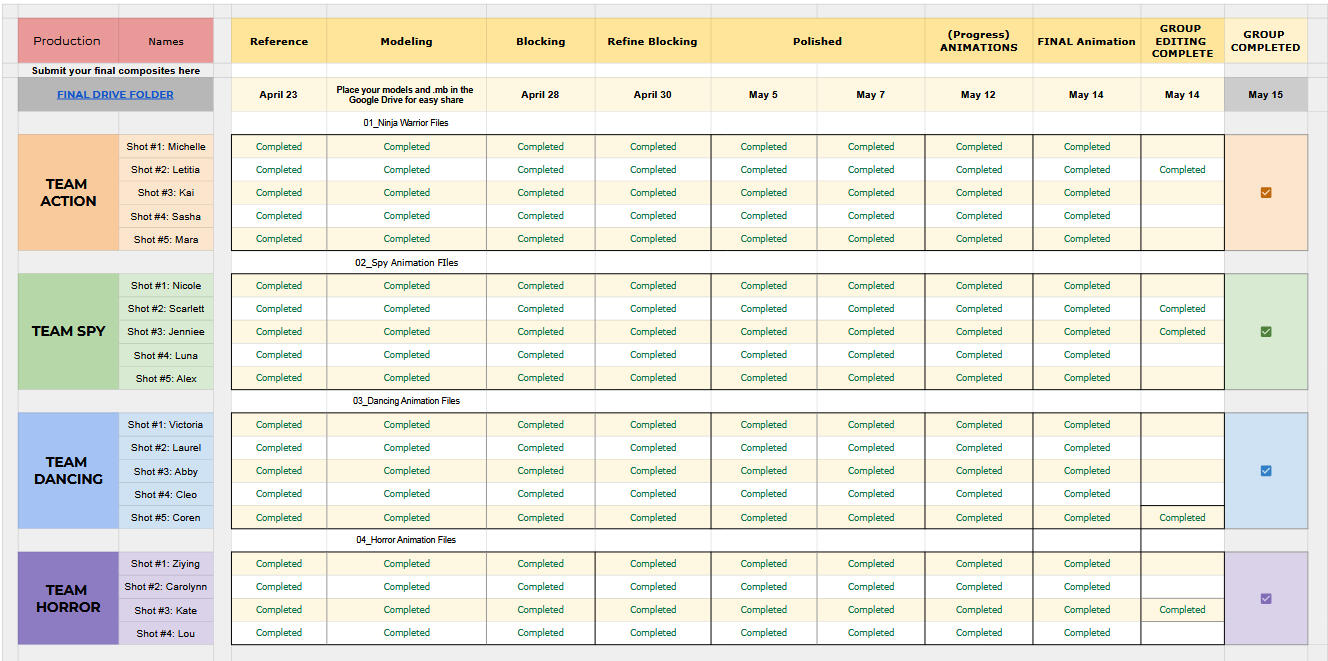Click the TEAM HORROR label cell
The image size is (1328, 661).
pos(68,598)
